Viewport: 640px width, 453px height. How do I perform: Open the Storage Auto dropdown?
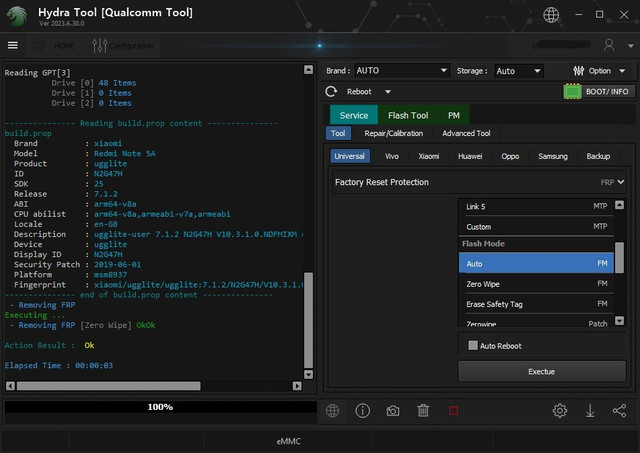(518, 71)
